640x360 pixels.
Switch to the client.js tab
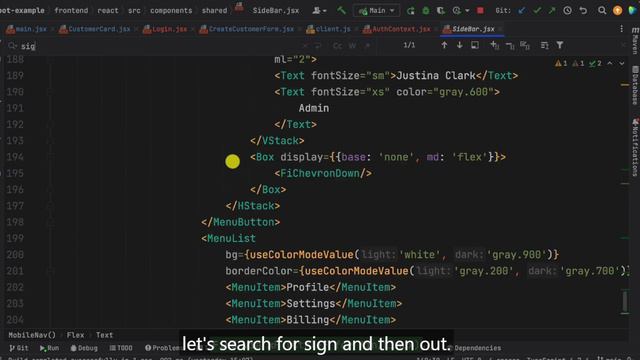click(x=328, y=29)
